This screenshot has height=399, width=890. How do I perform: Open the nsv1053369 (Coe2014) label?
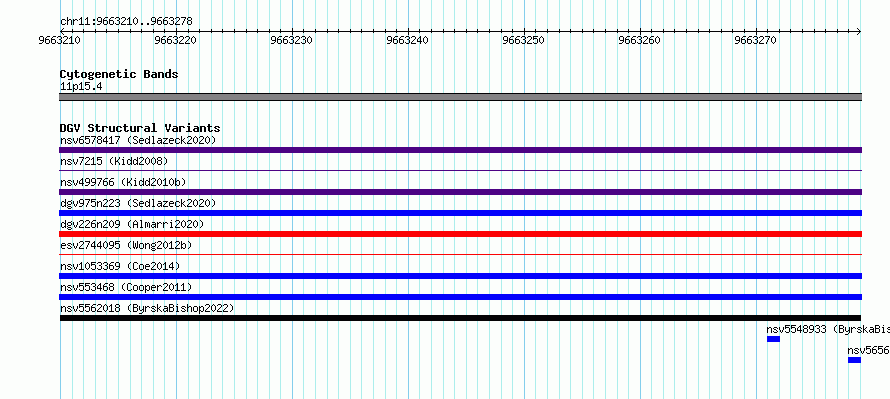coord(120,266)
